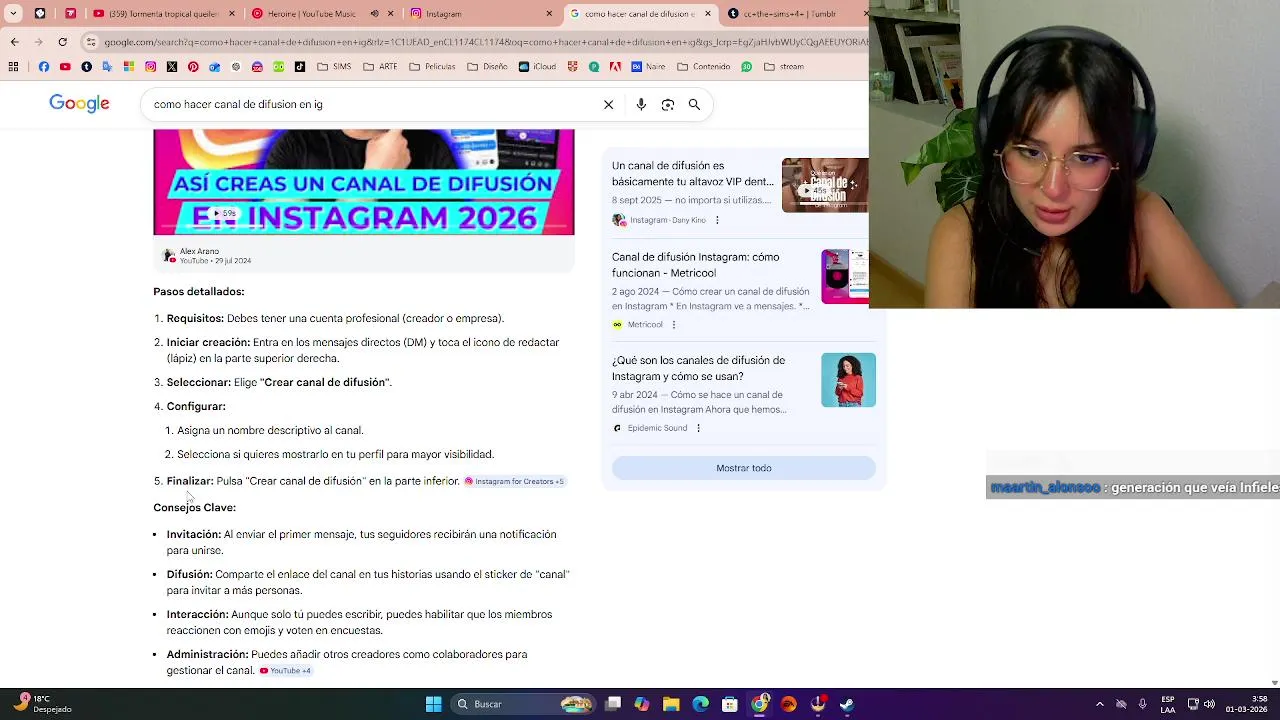Open the clock showing 3:58 01-03-2026
This screenshot has width=1280, height=720.
click(1246, 704)
